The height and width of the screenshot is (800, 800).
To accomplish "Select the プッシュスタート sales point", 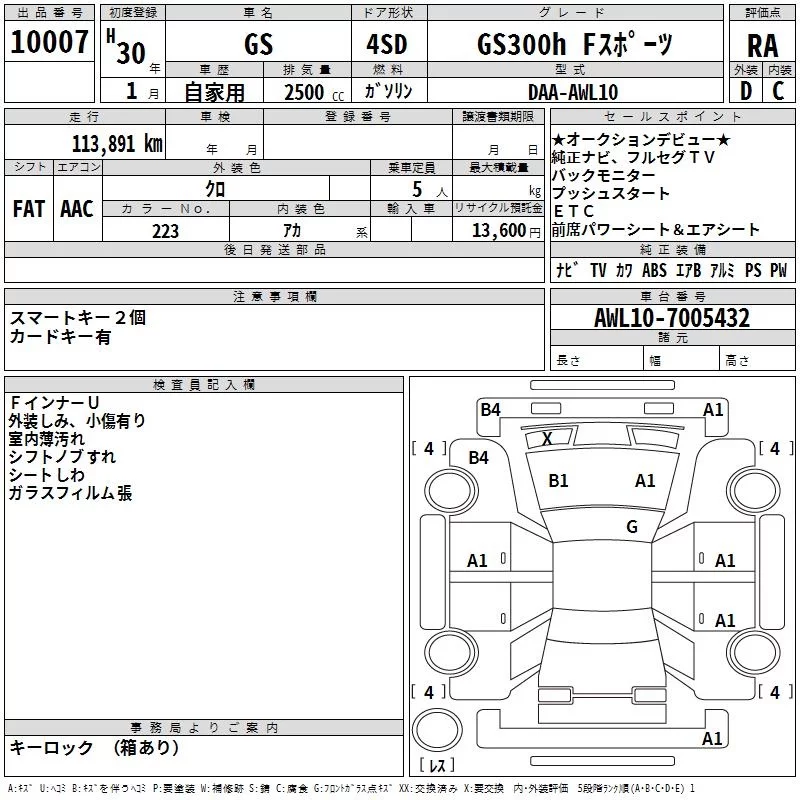I will click(x=611, y=193).
